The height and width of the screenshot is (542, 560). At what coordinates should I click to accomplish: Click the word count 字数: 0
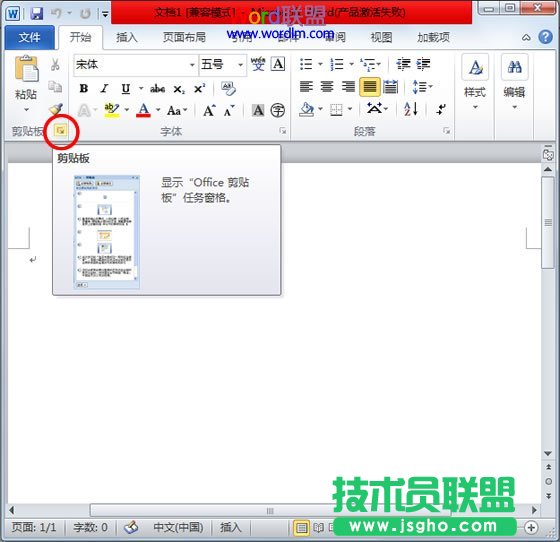90,527
